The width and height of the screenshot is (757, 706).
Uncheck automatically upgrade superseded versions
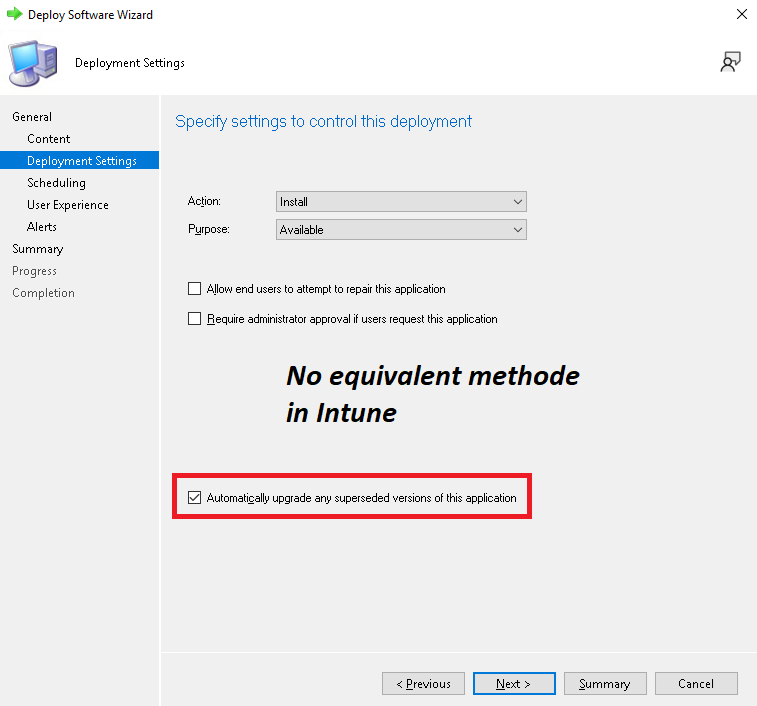pos(195,497)
